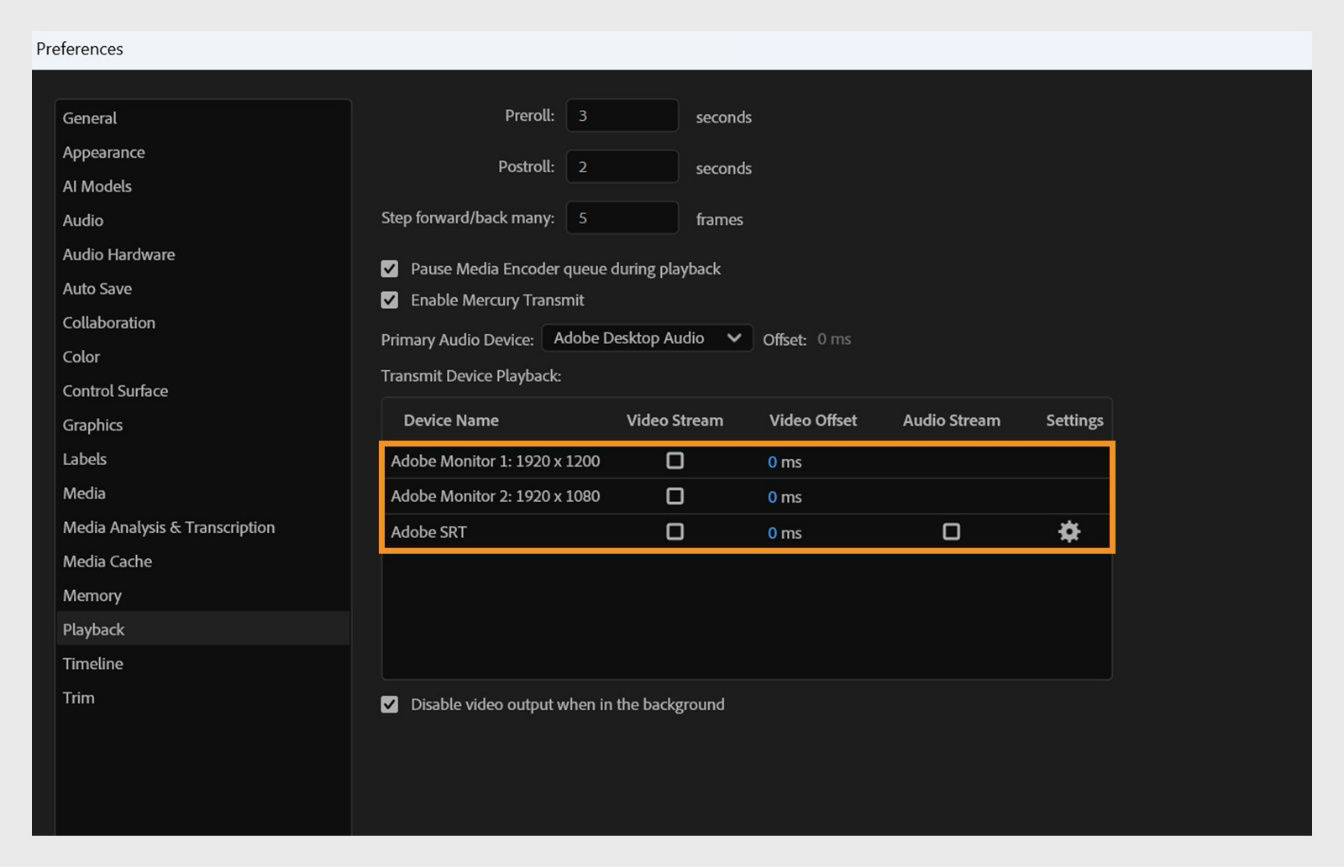Disable Enable Mercury Transmit
Viewport: 1344px width, 867px height.
(x=391, y=299)
